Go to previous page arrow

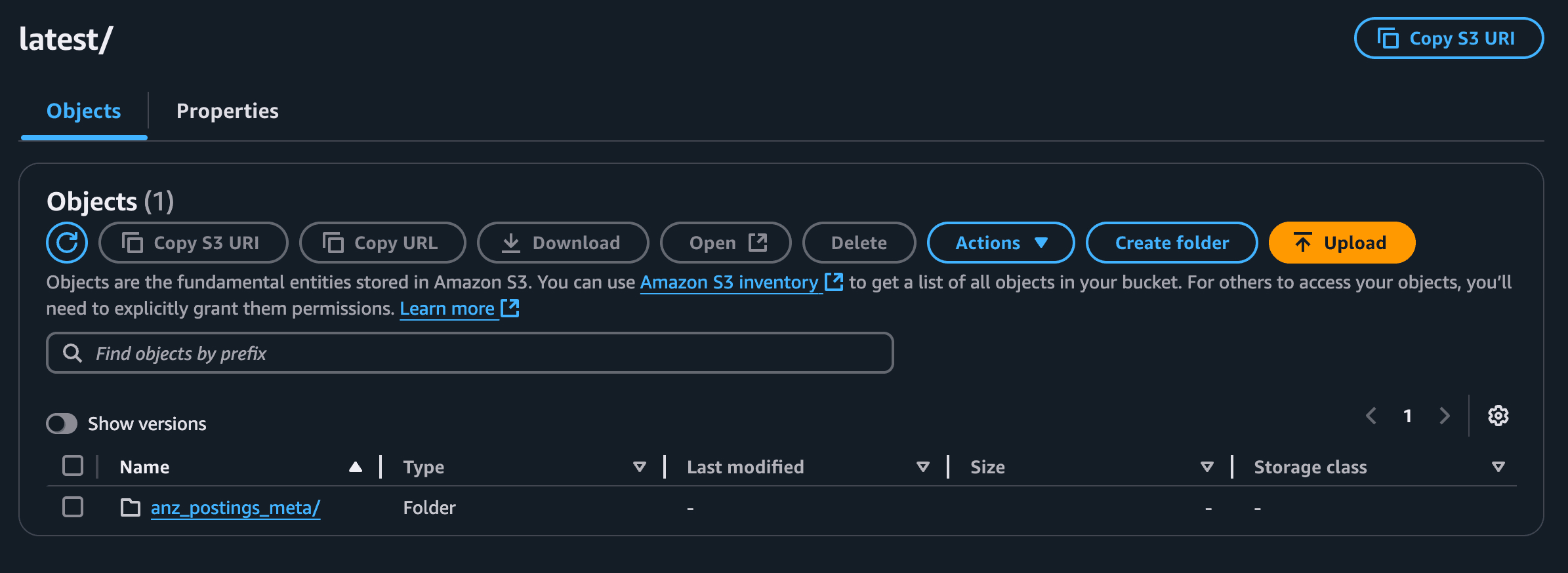pyautogui.click(x=1371, y=416)
